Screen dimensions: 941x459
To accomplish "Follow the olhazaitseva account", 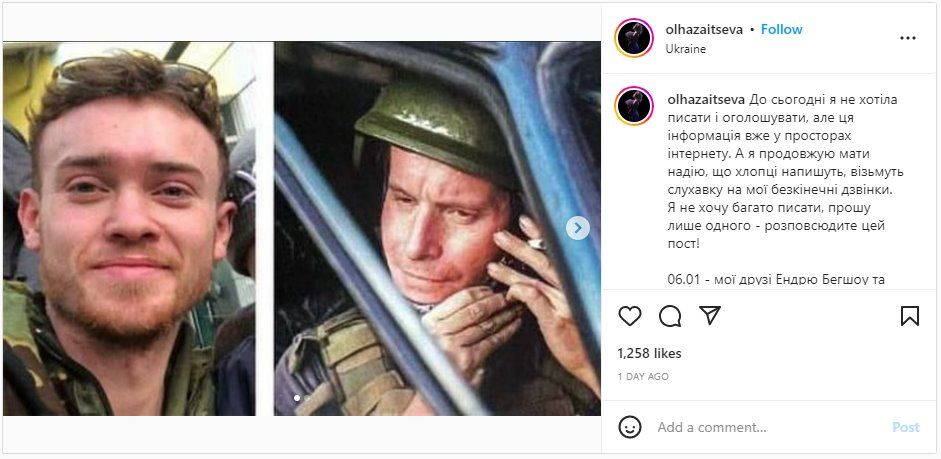I will [781, 30].
